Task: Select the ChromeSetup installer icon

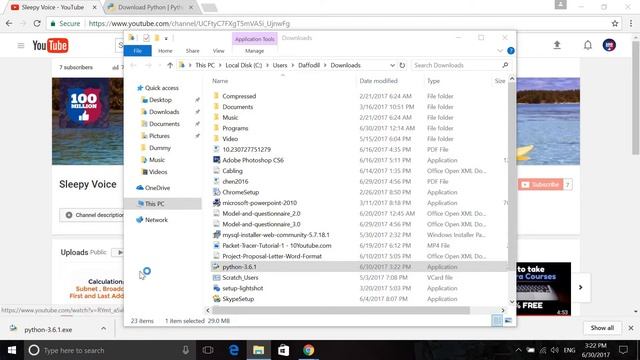Action: click(x=216, y=192)
